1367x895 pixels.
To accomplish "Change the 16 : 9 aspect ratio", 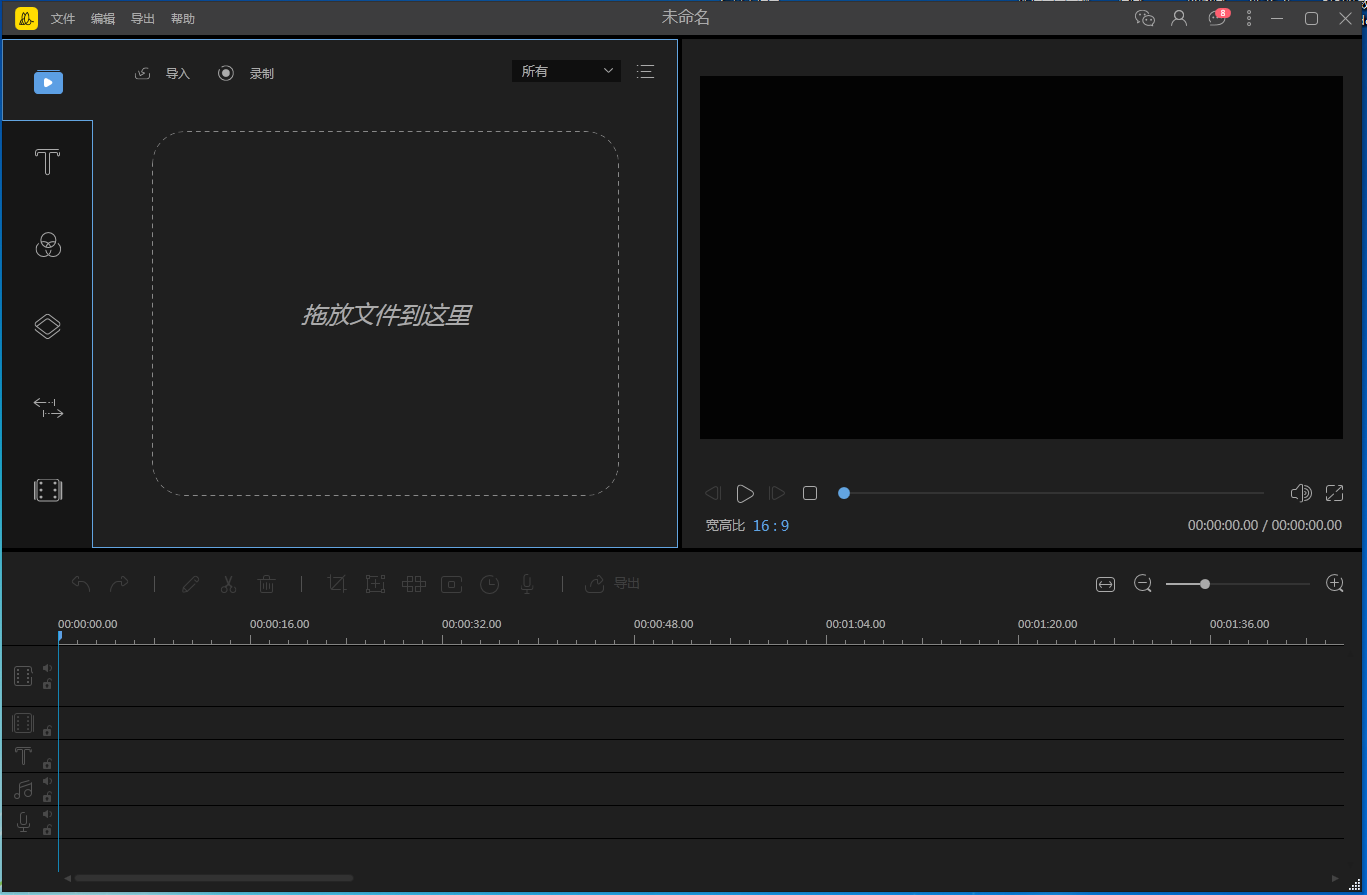I will coord(771,525).
